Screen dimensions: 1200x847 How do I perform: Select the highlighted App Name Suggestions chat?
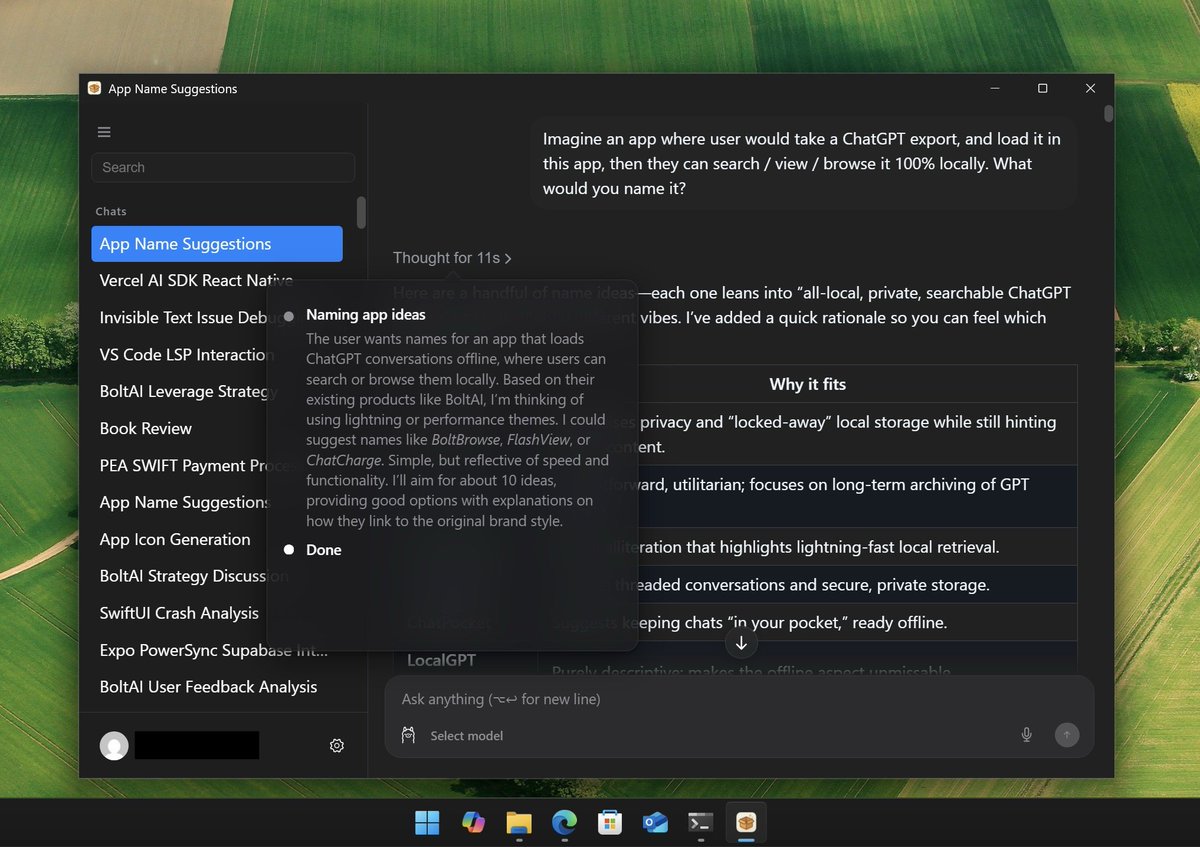(217, 244)
